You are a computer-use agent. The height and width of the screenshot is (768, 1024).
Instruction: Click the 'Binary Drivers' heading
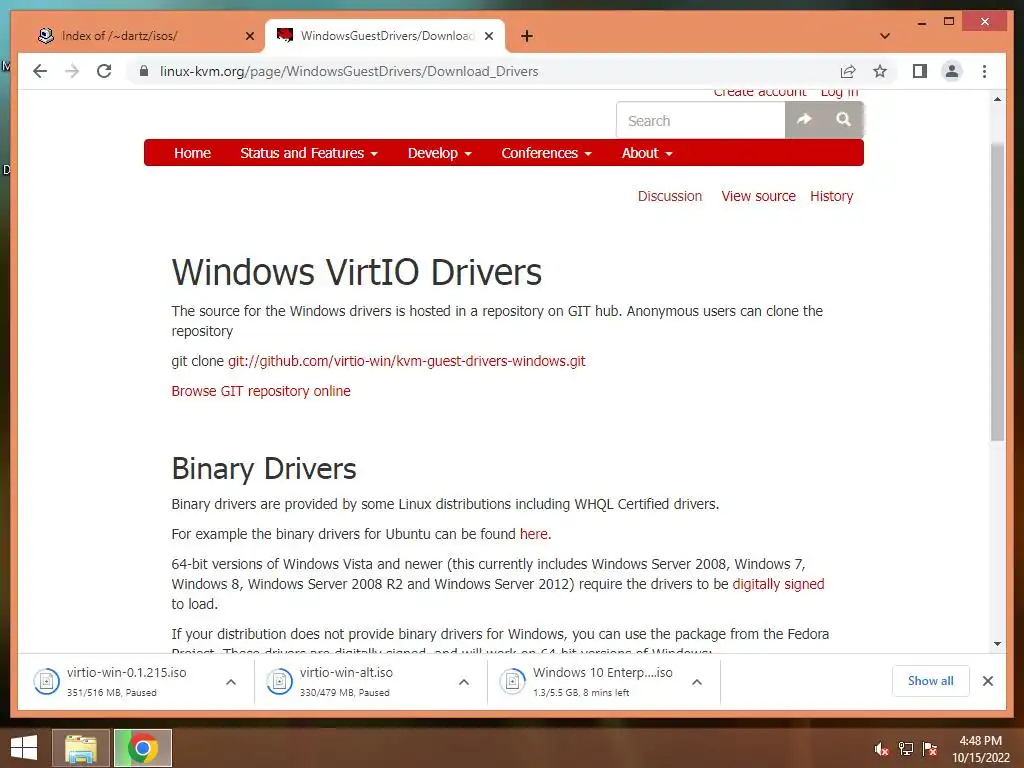click(264, 469)
